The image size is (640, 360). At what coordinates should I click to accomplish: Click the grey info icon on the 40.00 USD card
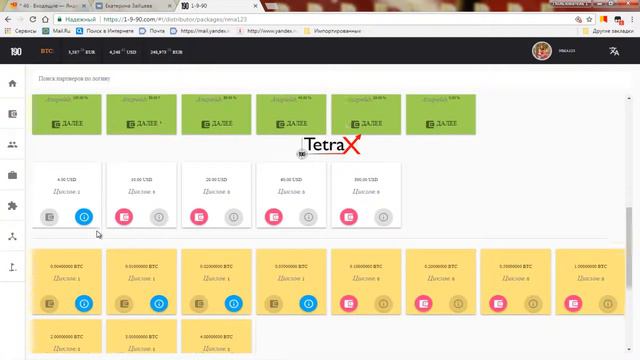308,217
